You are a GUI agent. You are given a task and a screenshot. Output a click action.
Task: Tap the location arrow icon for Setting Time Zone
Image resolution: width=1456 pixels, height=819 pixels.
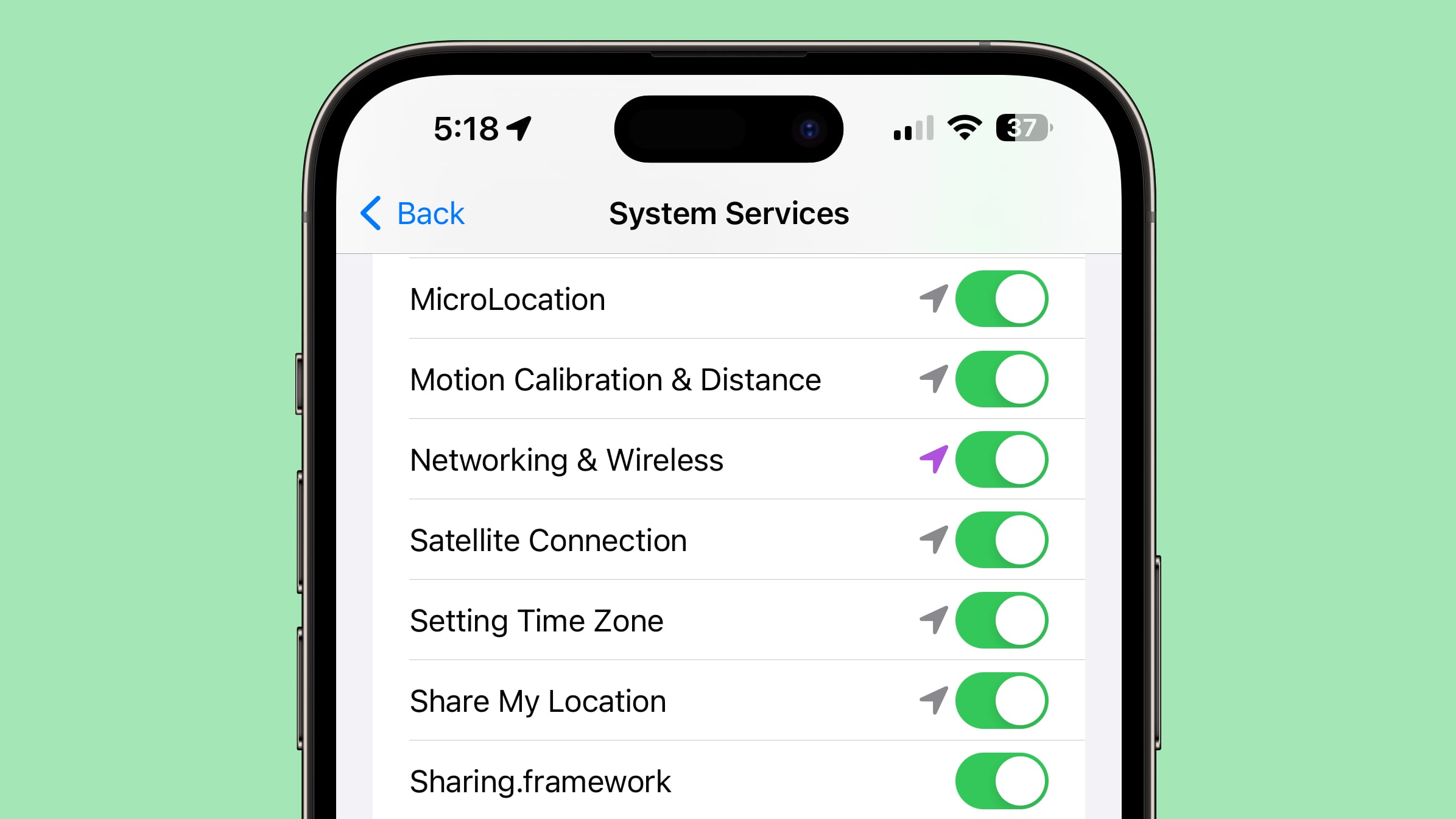pyautogui.click(x=931, y=620)
